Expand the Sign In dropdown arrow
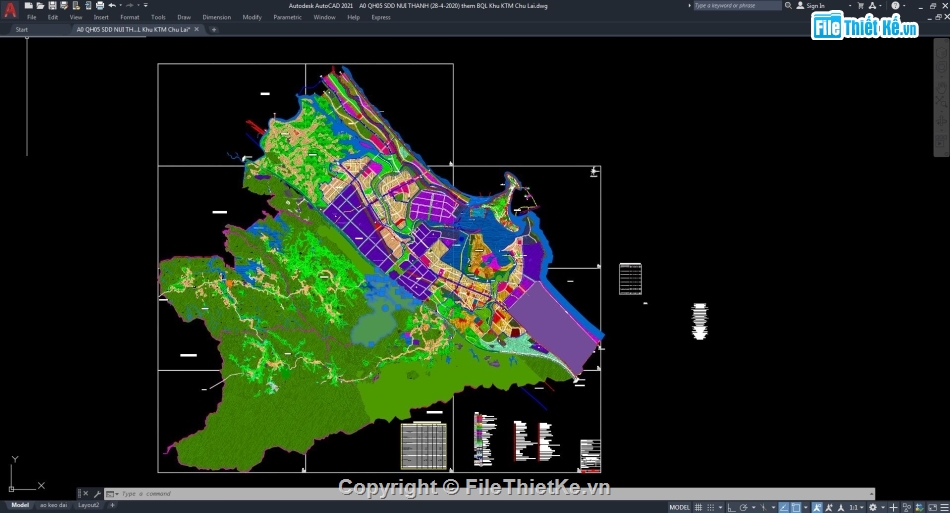This screenshot has height=513, width=950. tap(850, 5)
